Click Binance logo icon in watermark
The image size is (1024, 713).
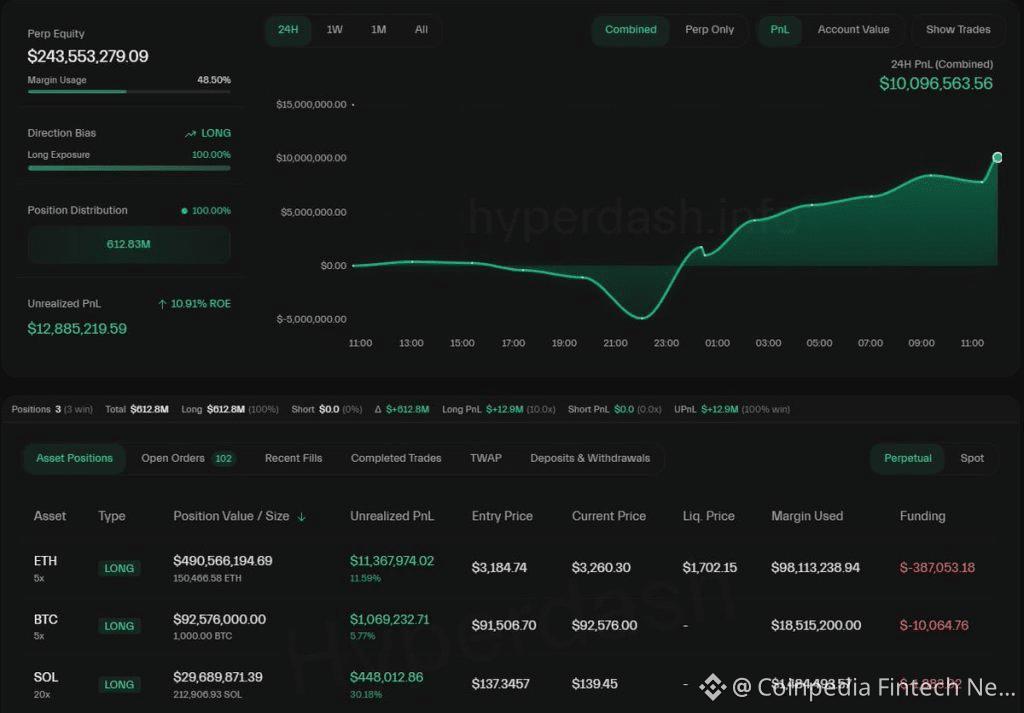coord(712,687)
